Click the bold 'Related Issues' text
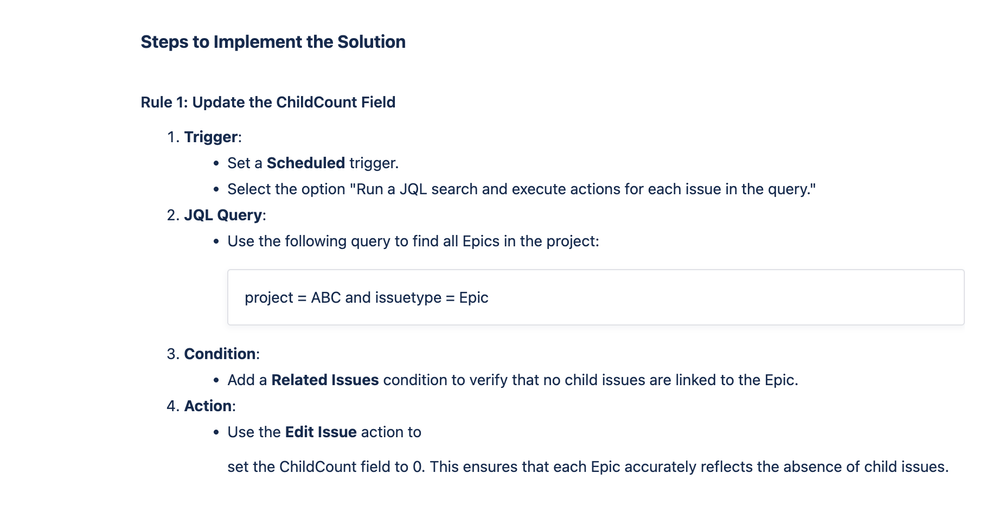 point(325,380)
